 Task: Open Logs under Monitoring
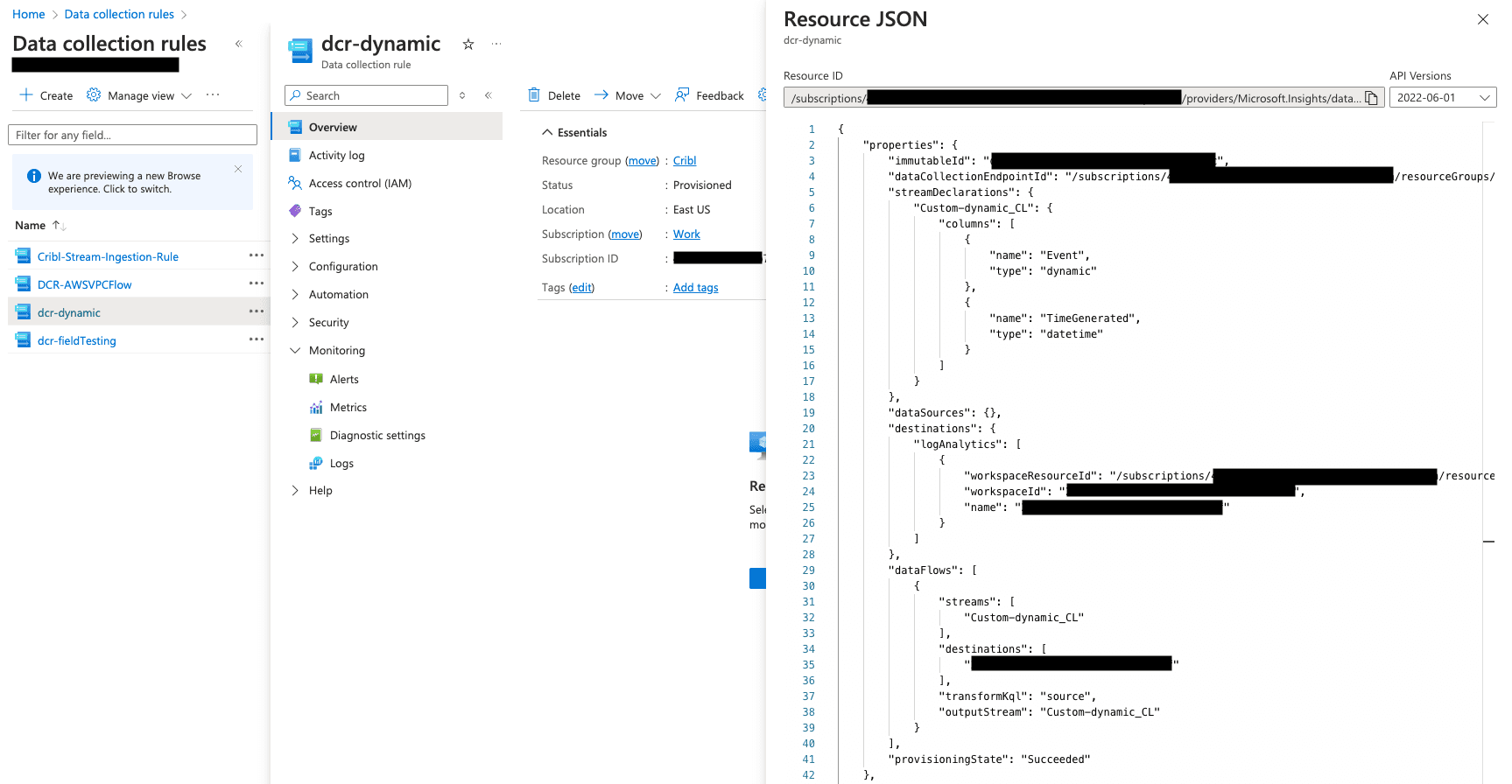coord(341,463)
